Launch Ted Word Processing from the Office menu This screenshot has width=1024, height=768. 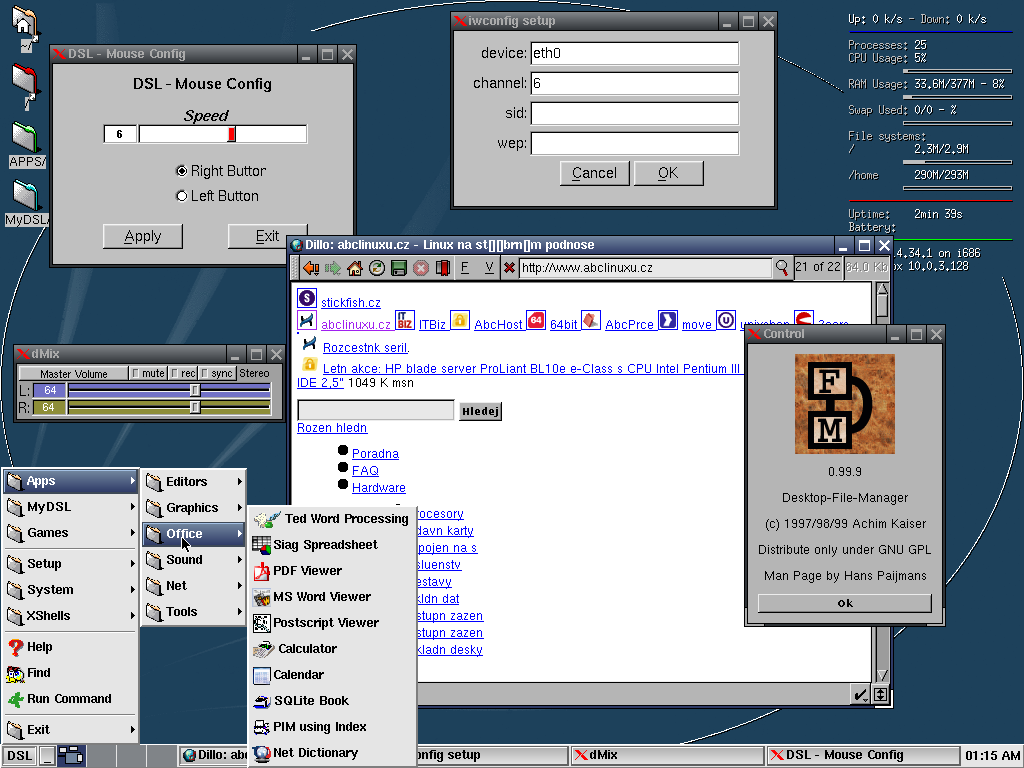tap(332, 519)
